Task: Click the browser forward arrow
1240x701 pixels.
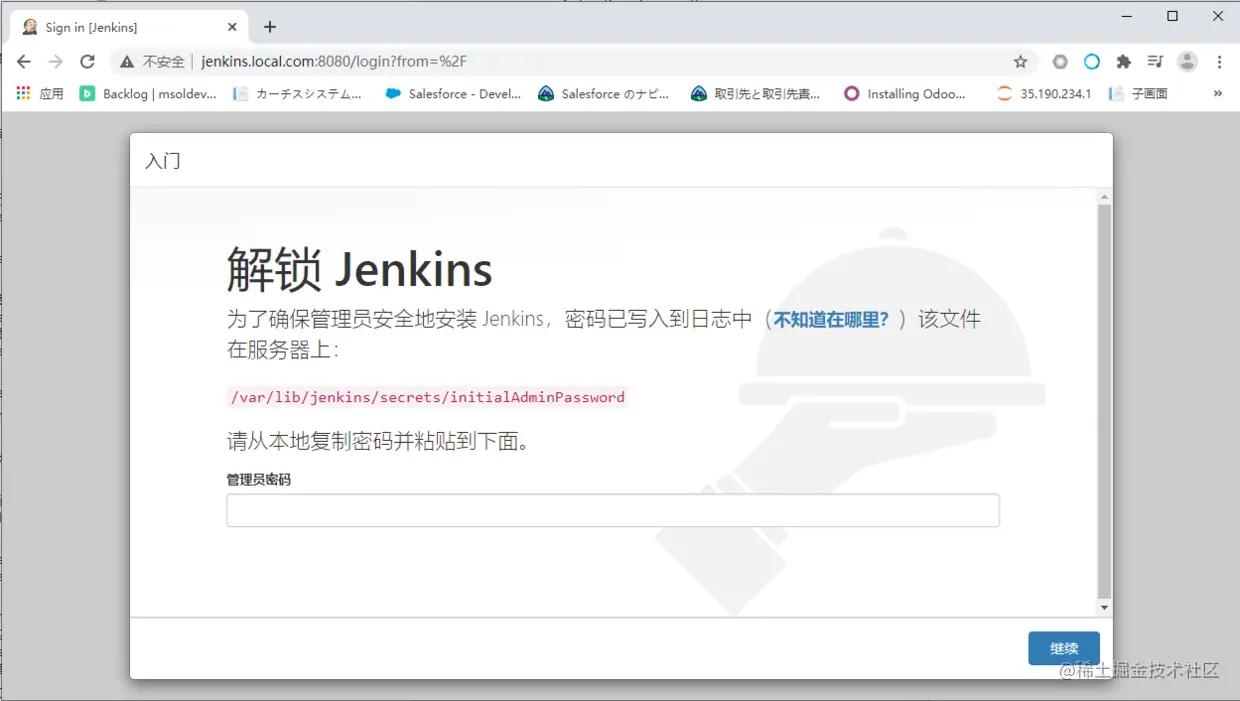Action: tap(56, 62)
